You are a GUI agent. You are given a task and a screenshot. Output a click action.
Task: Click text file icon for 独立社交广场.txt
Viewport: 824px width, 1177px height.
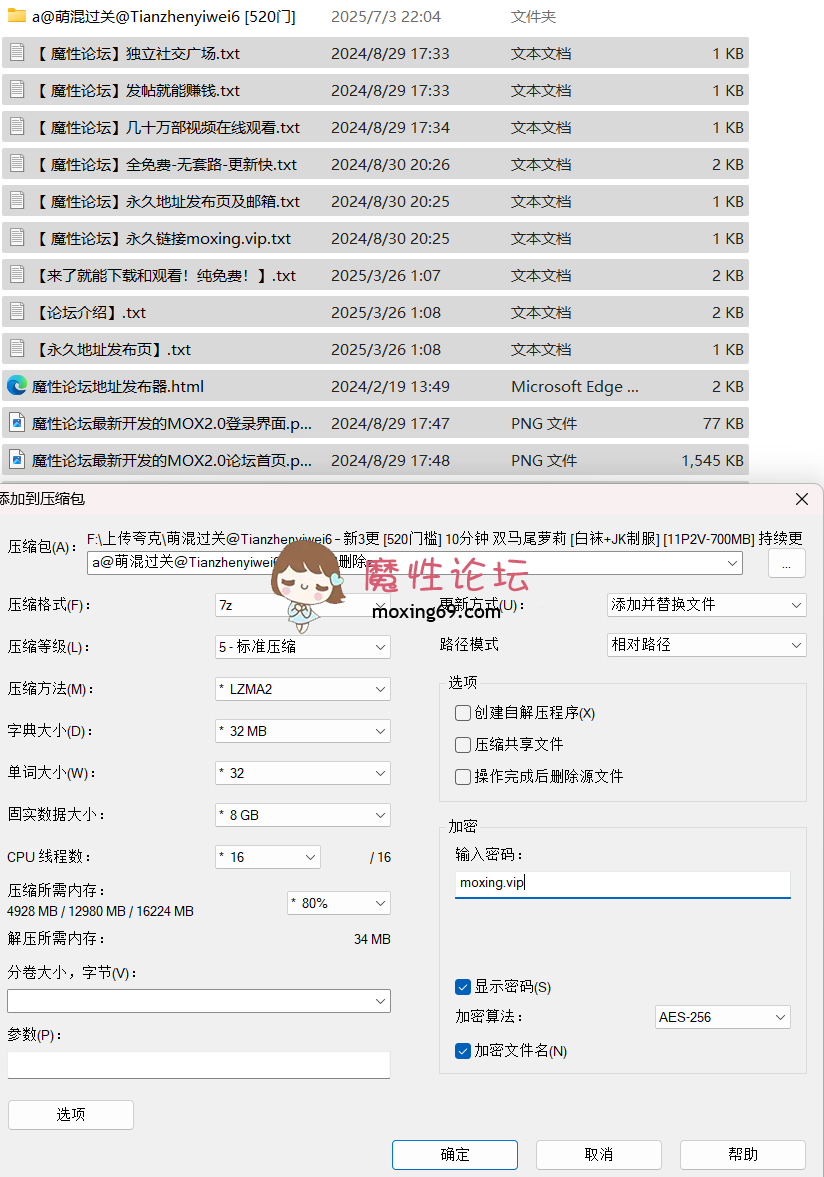pyautogui.click(x=17, y=53)
